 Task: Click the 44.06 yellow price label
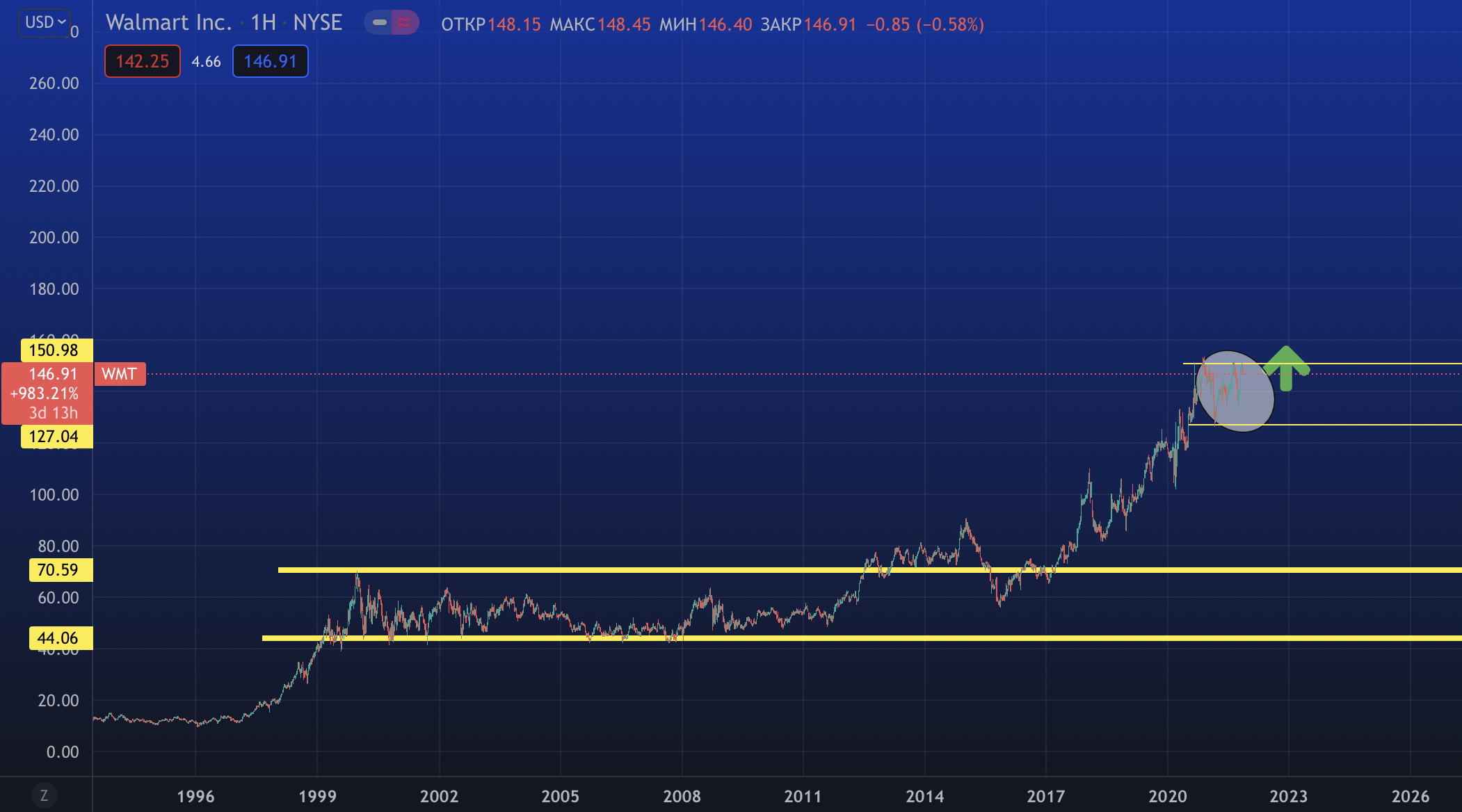[61, 638]
